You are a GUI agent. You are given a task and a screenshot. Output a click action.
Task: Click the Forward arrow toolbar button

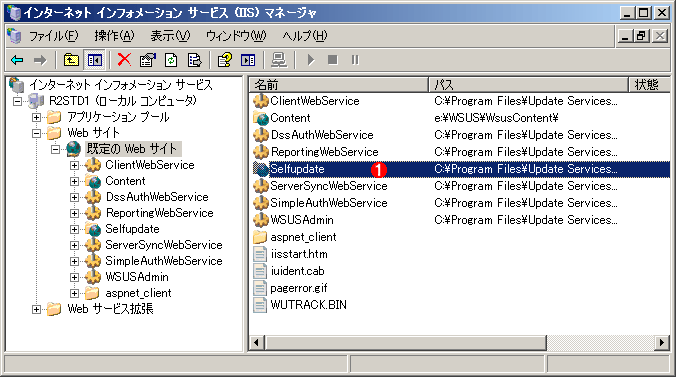[40, 60]
